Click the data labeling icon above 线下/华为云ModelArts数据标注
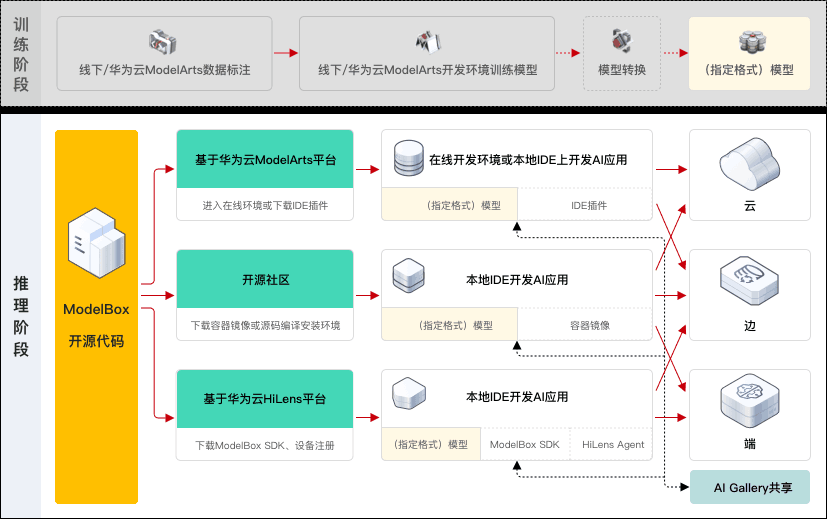 pos(162,42)
